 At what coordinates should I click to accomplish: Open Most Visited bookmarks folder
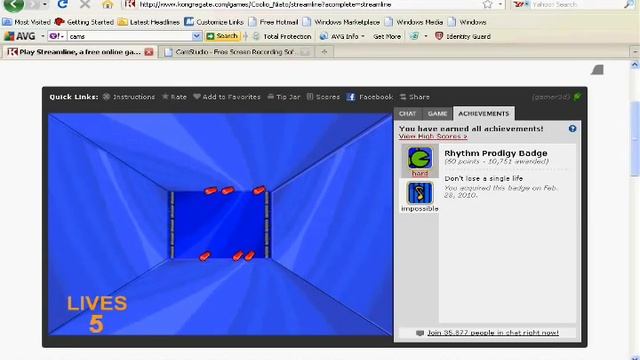[27, 22]
